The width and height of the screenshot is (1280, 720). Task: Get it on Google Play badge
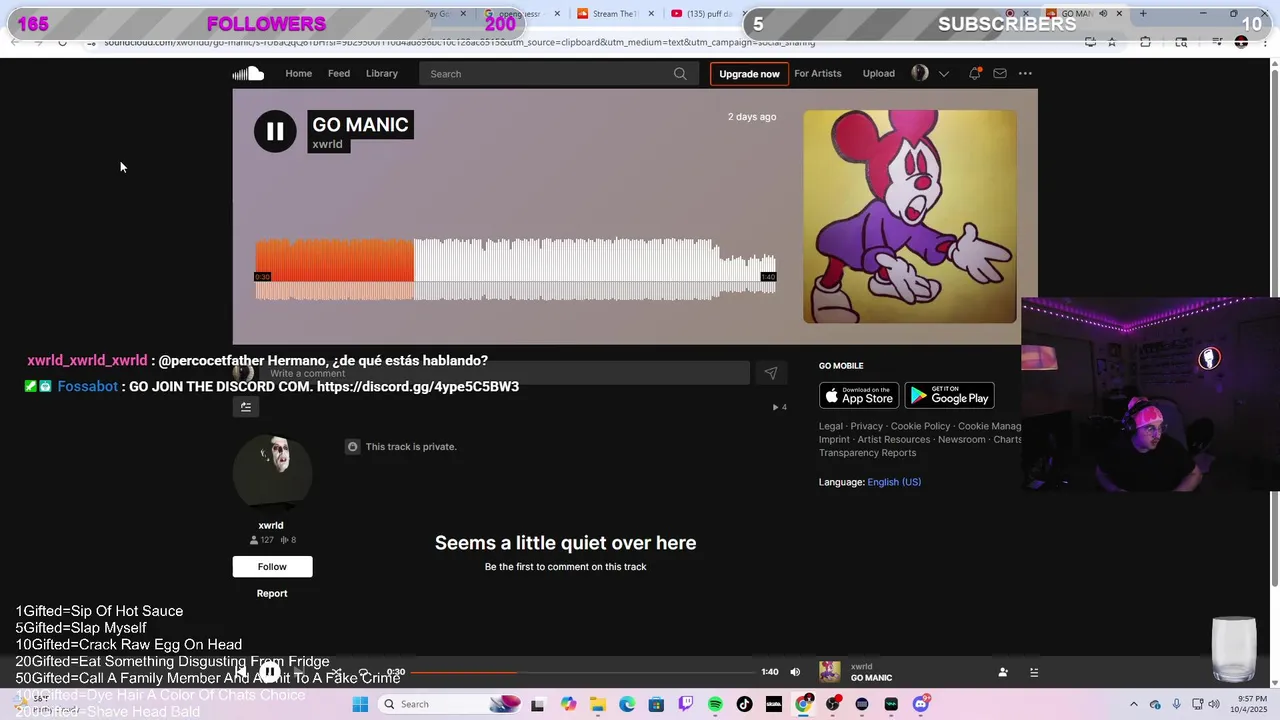[x=949, y=395]
